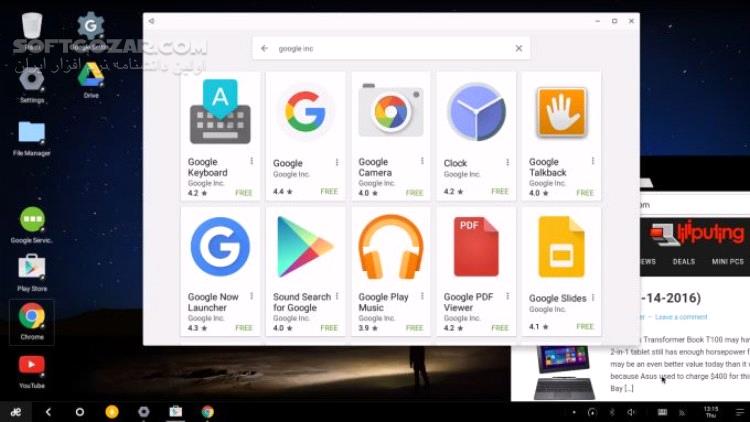Image resolution: width=750 pixels, height=422 pixels.
Task: Open the Google Talkback hand icon
Action: pos(562,112)
